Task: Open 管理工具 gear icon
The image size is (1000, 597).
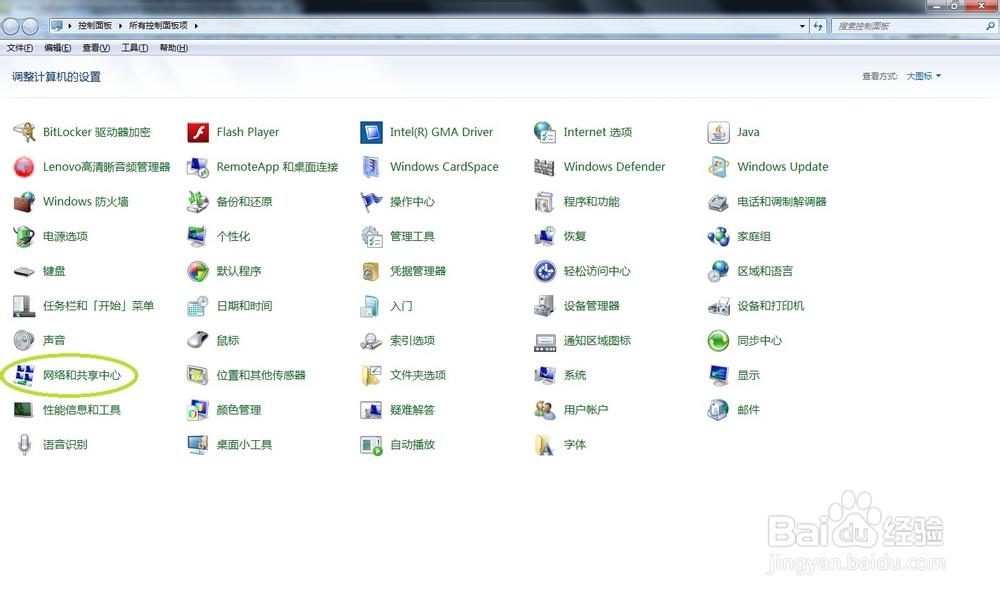Action: pos(371,237)
